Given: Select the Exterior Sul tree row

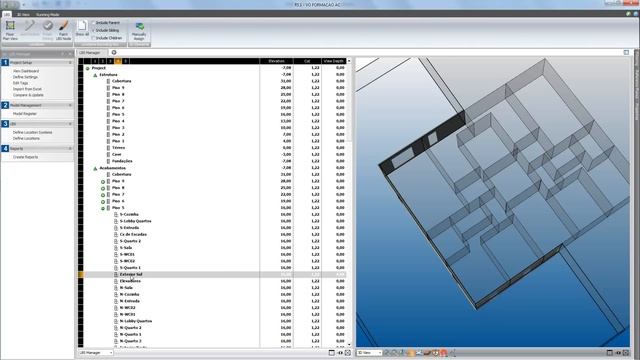Looking at the screenshot, I should tap(215, 275).
